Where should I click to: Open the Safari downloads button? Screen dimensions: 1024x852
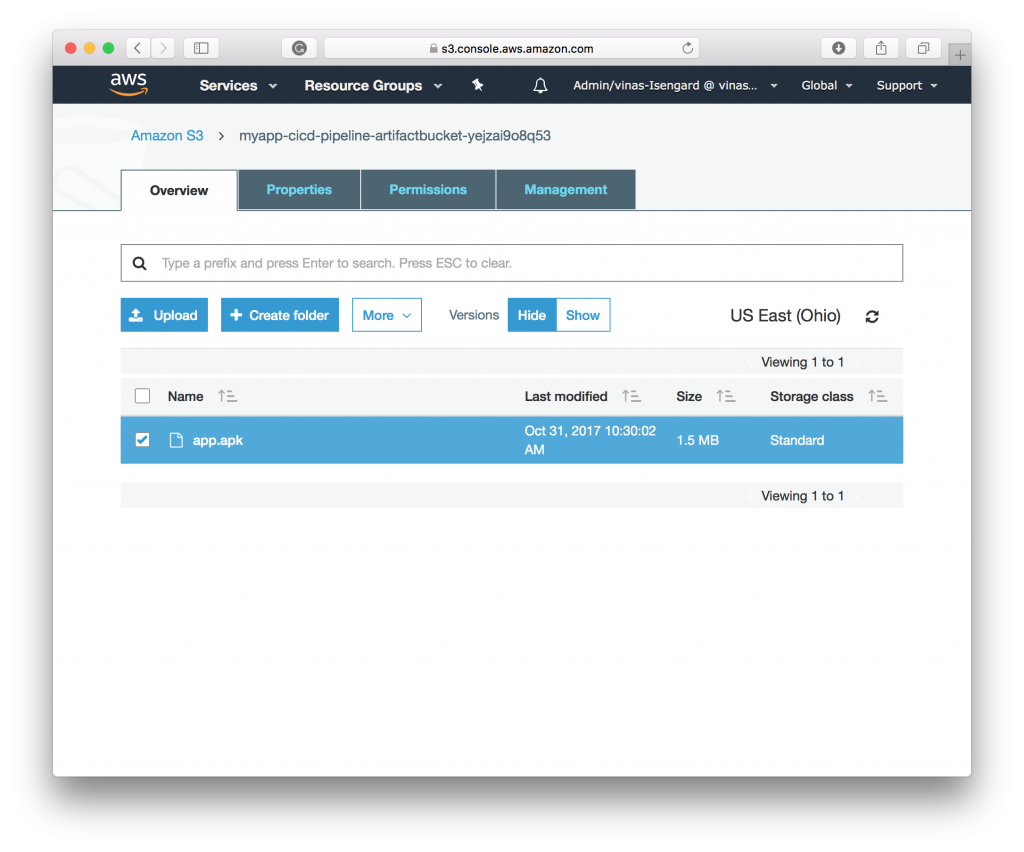coord(839,48)
